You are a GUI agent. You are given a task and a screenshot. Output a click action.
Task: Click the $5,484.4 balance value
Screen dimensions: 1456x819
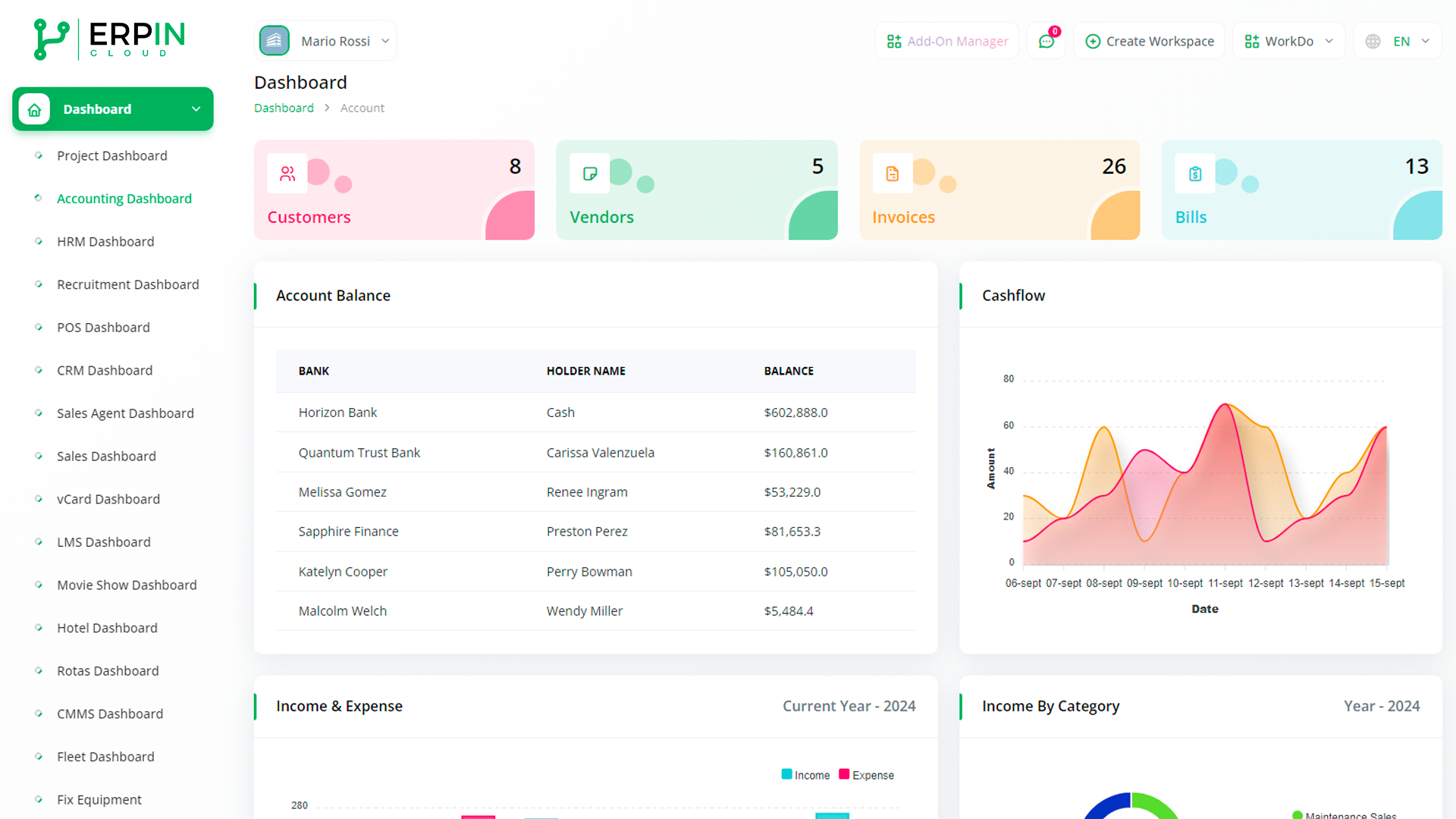tap(789, 611)
